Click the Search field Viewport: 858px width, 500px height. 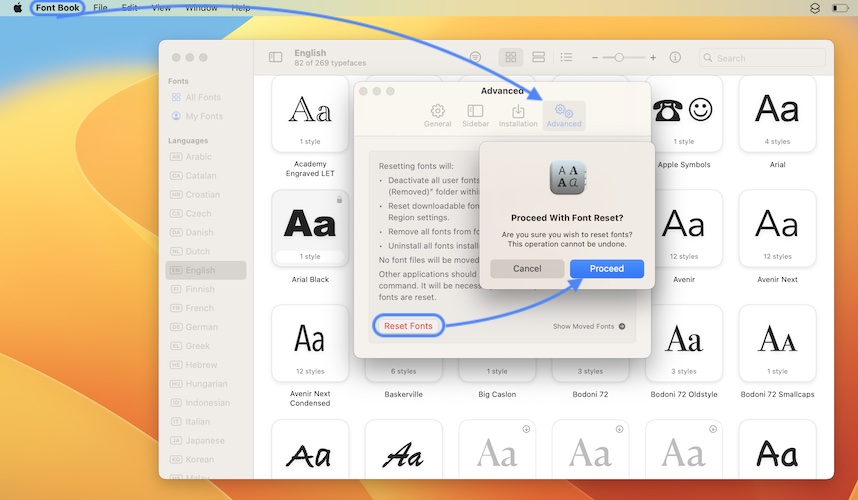point(762,57)
